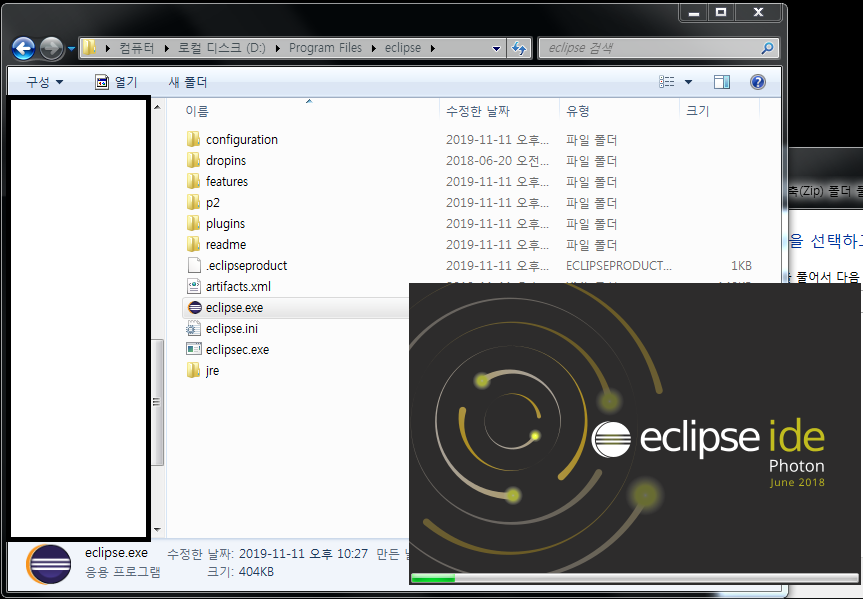Click the Eclipse logo on the splash screen
Screen dimensions: 863x599
(x=611, y=439)
